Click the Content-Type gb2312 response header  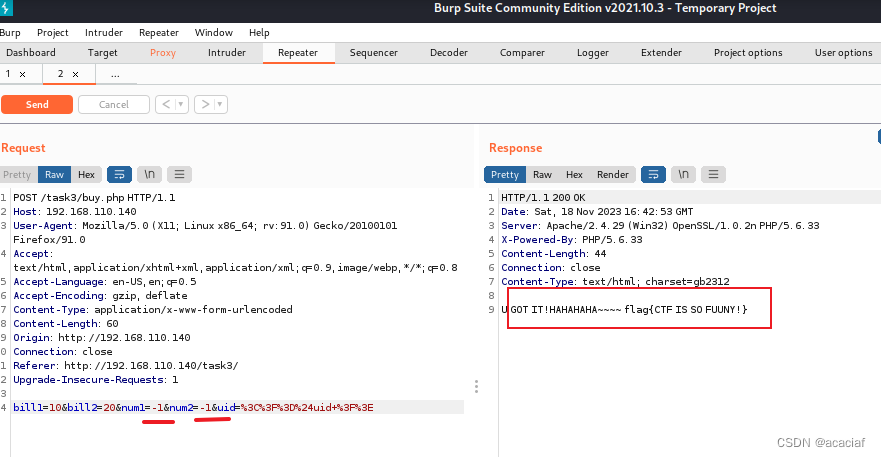click(x=615, y=282)
